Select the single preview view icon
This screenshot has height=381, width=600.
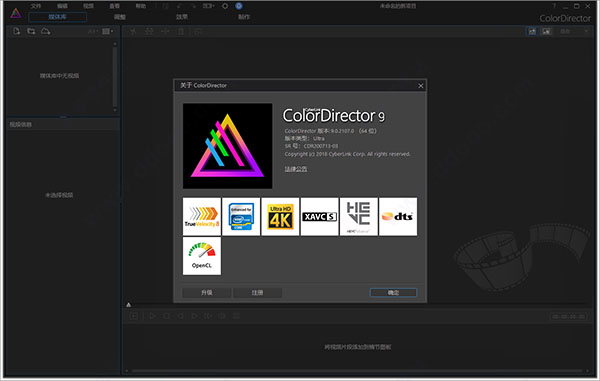tap(532, 31)
